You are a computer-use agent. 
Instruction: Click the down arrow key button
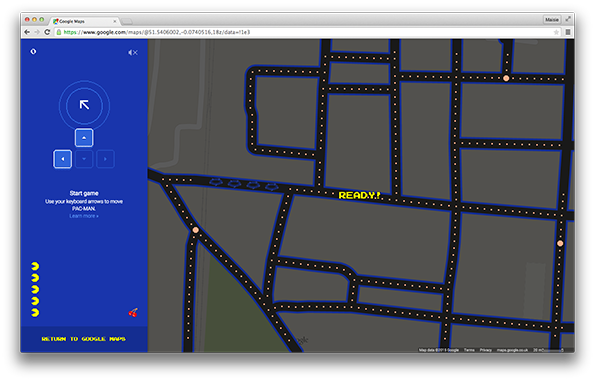coord(84,159)
